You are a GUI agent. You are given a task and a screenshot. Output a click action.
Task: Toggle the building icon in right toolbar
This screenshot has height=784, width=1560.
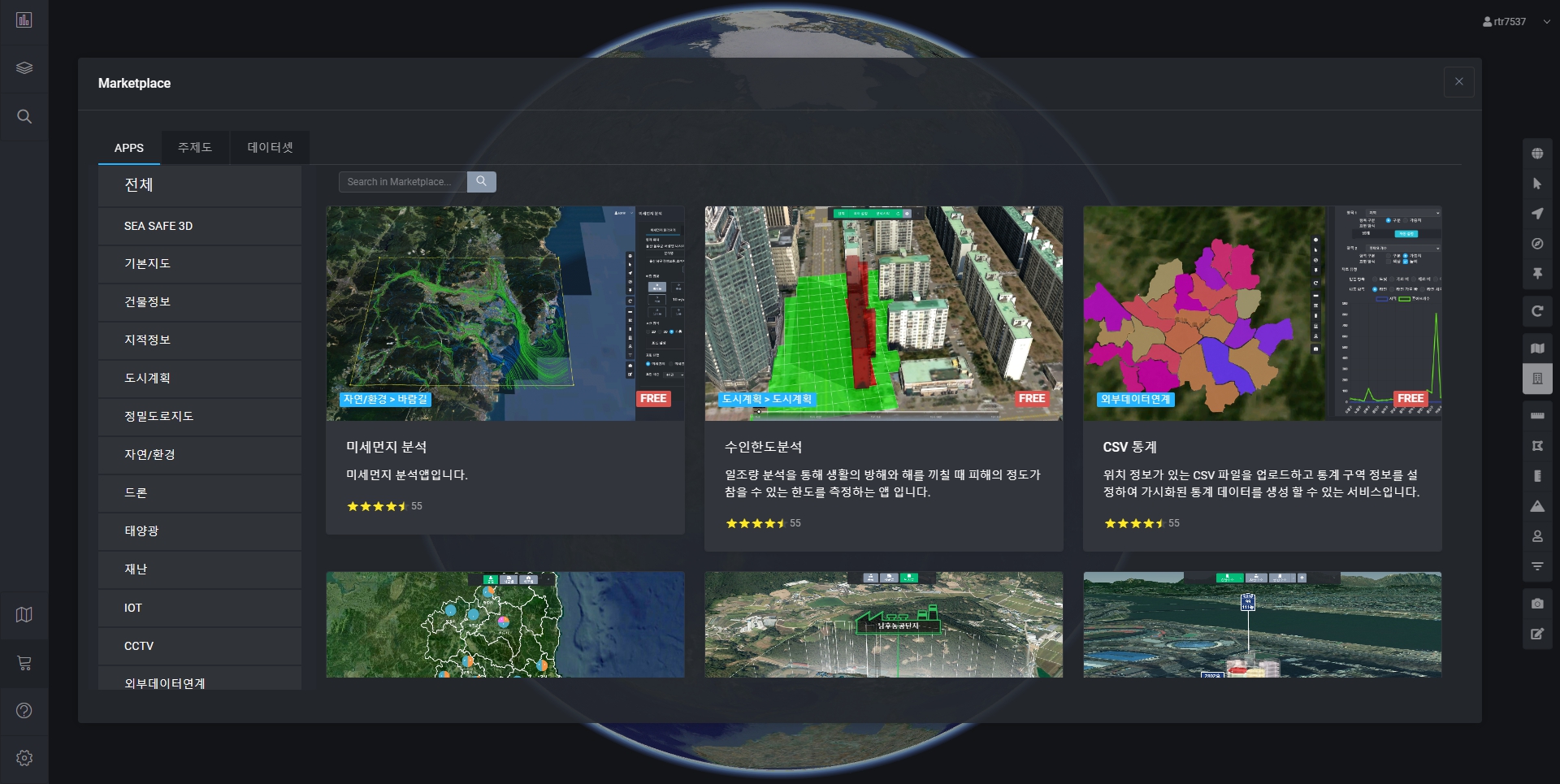(1537, 379)
